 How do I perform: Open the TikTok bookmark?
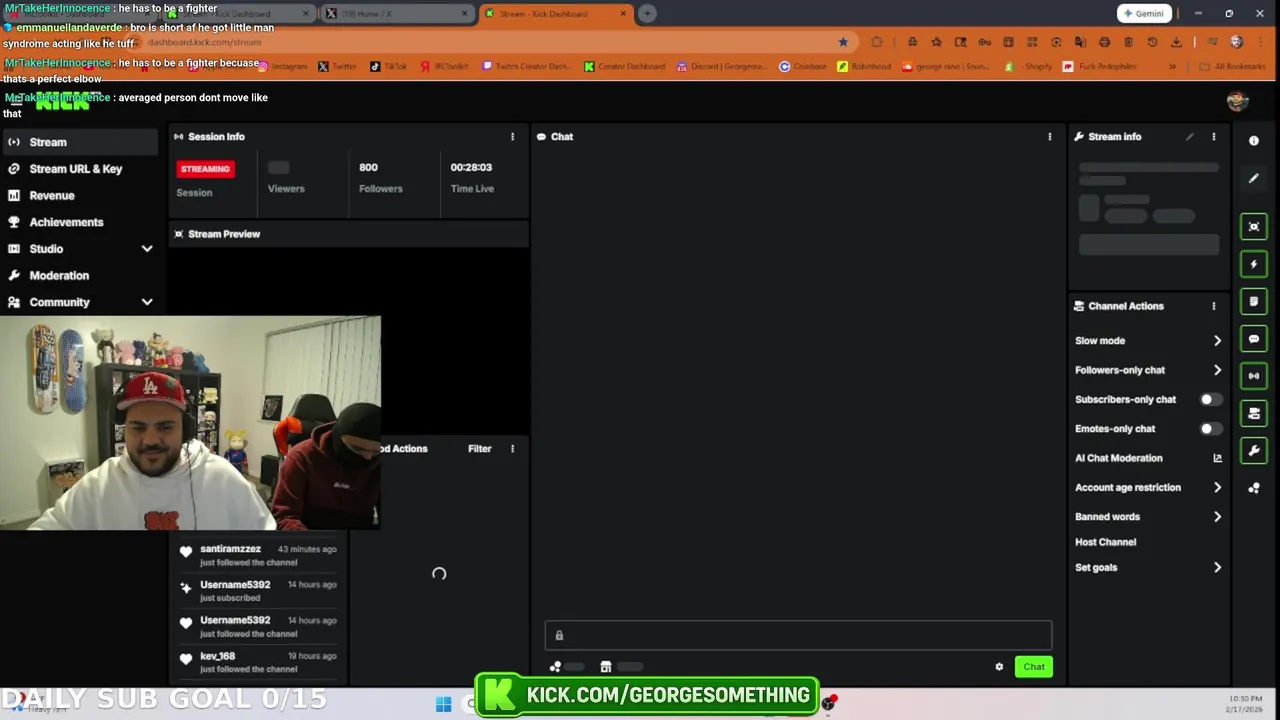[x=389, y=67]
